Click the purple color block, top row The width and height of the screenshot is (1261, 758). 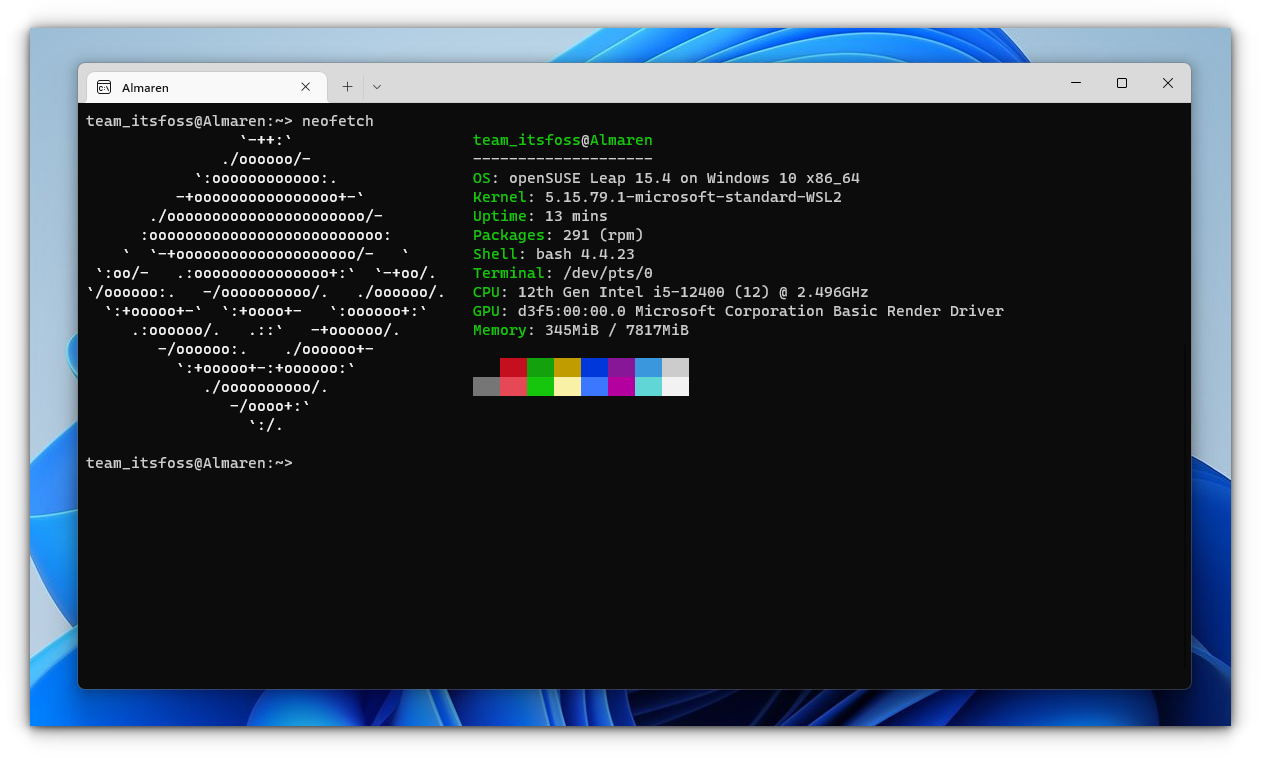pos(621,367)
